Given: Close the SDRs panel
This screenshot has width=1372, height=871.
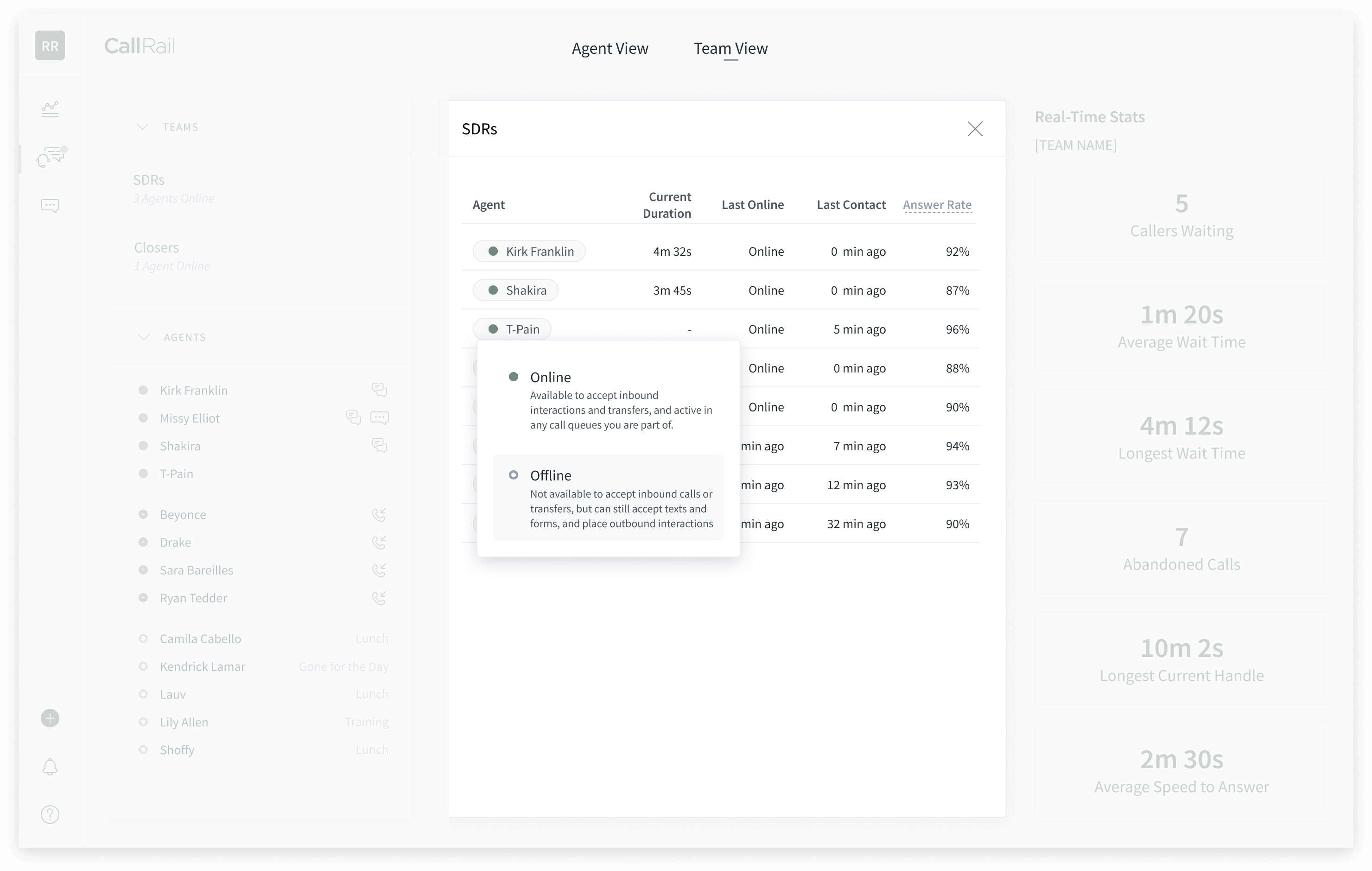Looking at the screenshot, I should click(x=975, y=129).
